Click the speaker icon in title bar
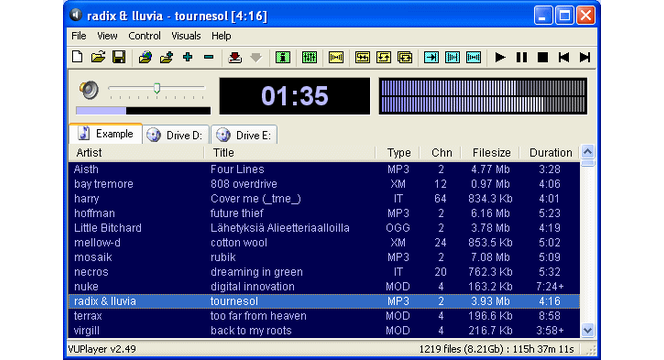This screenshot has width=664, height=360. pos(75,15)
